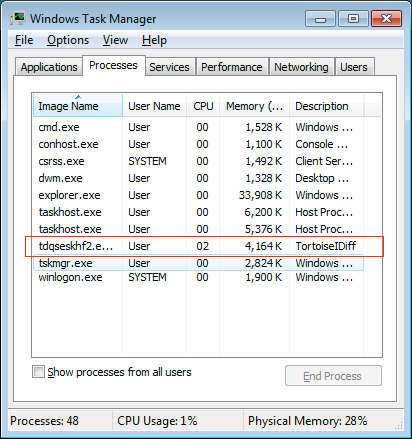Select the explorer.exe process
This screenshot has width=412, height=439.
(198, 195)
